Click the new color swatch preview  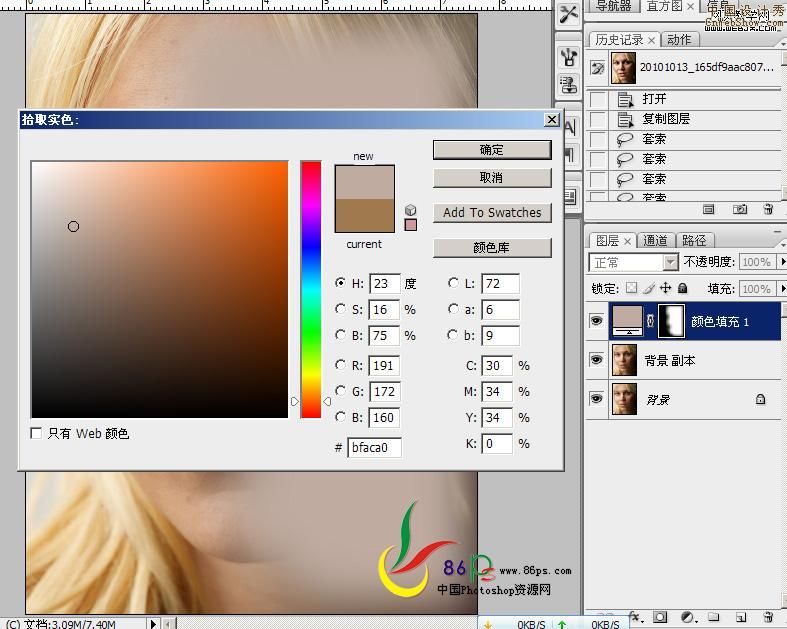pos(364,182)
